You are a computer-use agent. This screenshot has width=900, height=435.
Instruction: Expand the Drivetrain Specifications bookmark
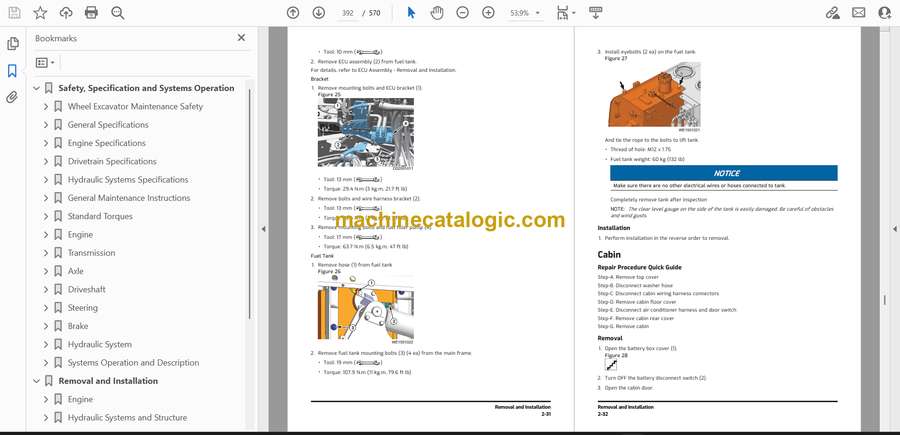coord(46,161)
